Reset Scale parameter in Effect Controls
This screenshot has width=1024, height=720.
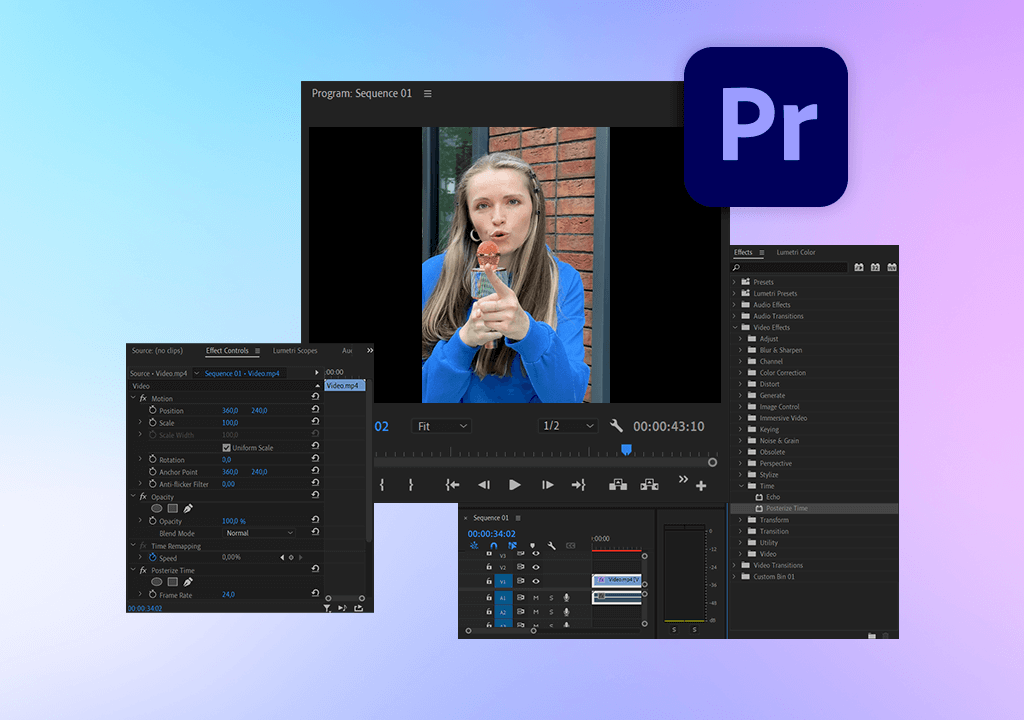point(315,421)
